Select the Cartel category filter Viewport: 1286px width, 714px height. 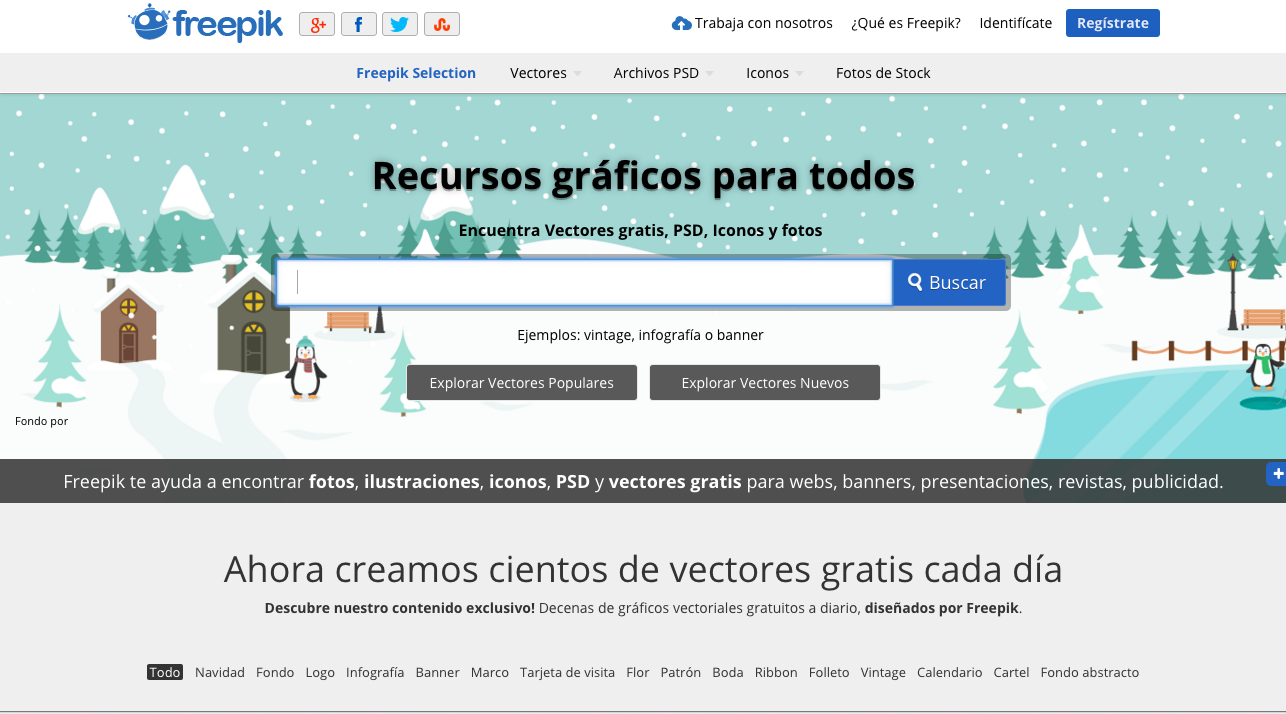click(1011, 672)
